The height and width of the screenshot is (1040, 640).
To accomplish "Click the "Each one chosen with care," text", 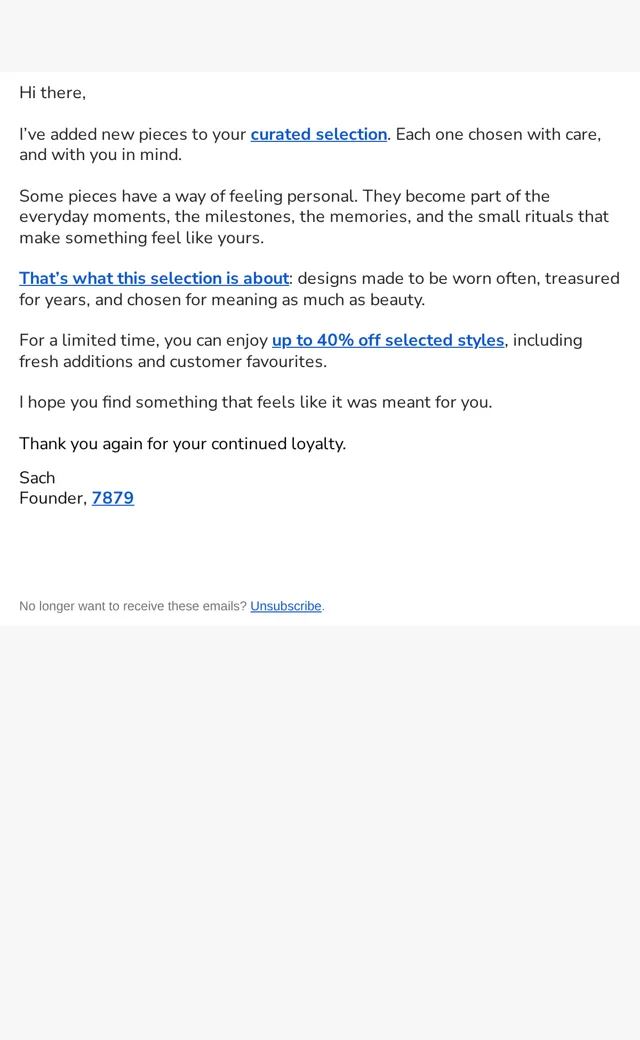I will point(498,135).
